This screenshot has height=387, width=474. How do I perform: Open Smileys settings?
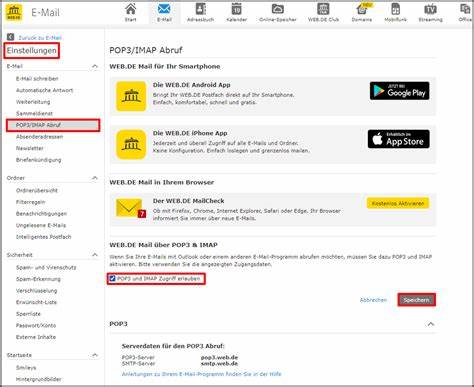coord(26,368)
